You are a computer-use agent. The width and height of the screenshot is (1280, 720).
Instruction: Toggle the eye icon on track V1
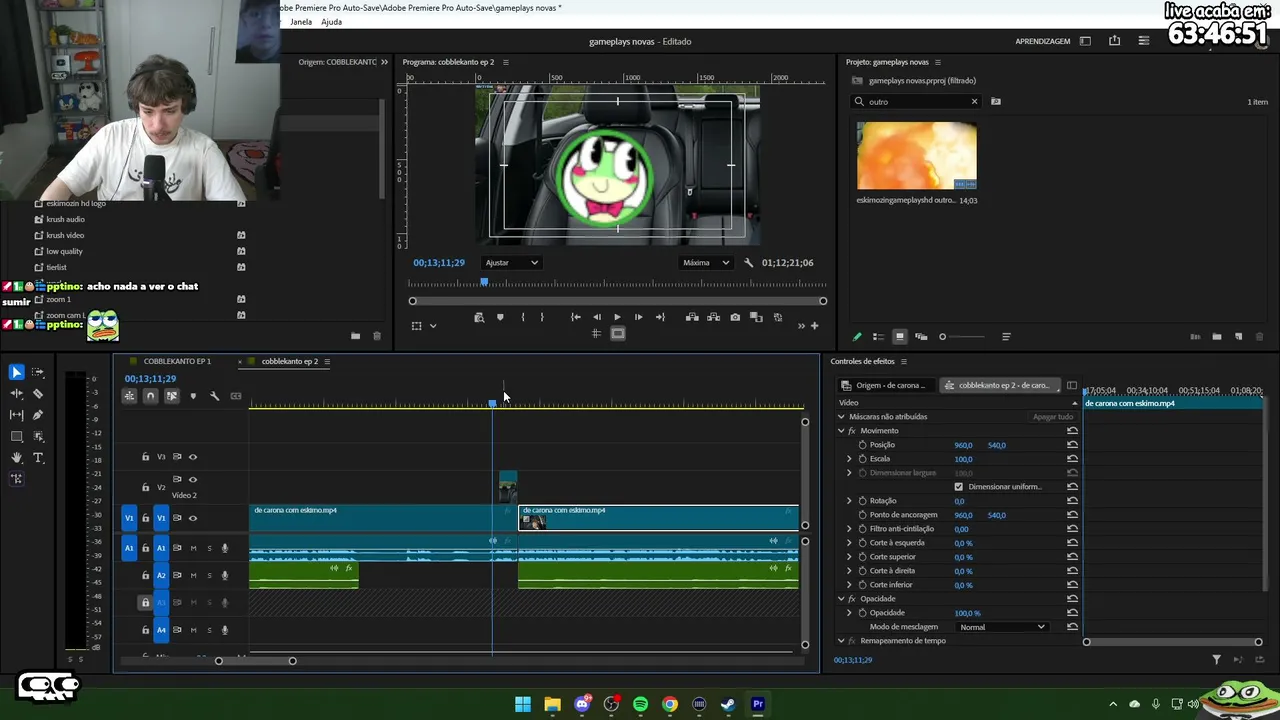[193, 518]
